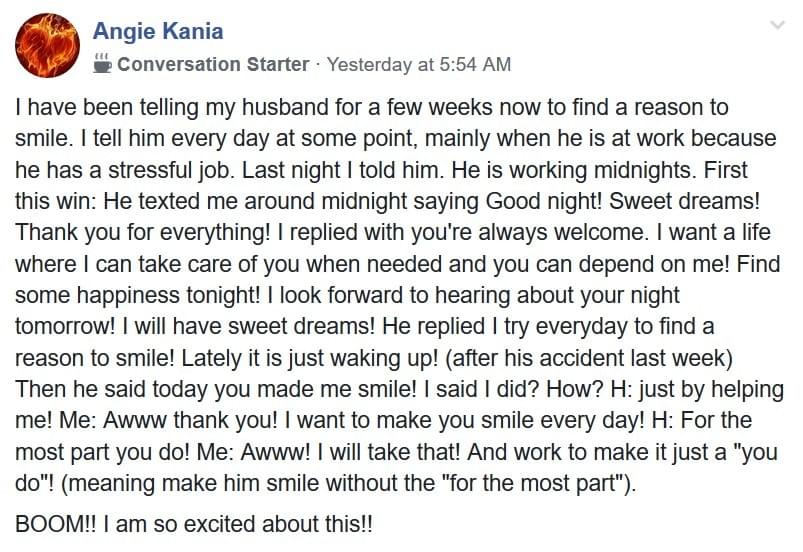This screenshot has width=803, height=552.
Task: Click the parenthetical 'after his accident last week'
Action: tap(588, 358)
